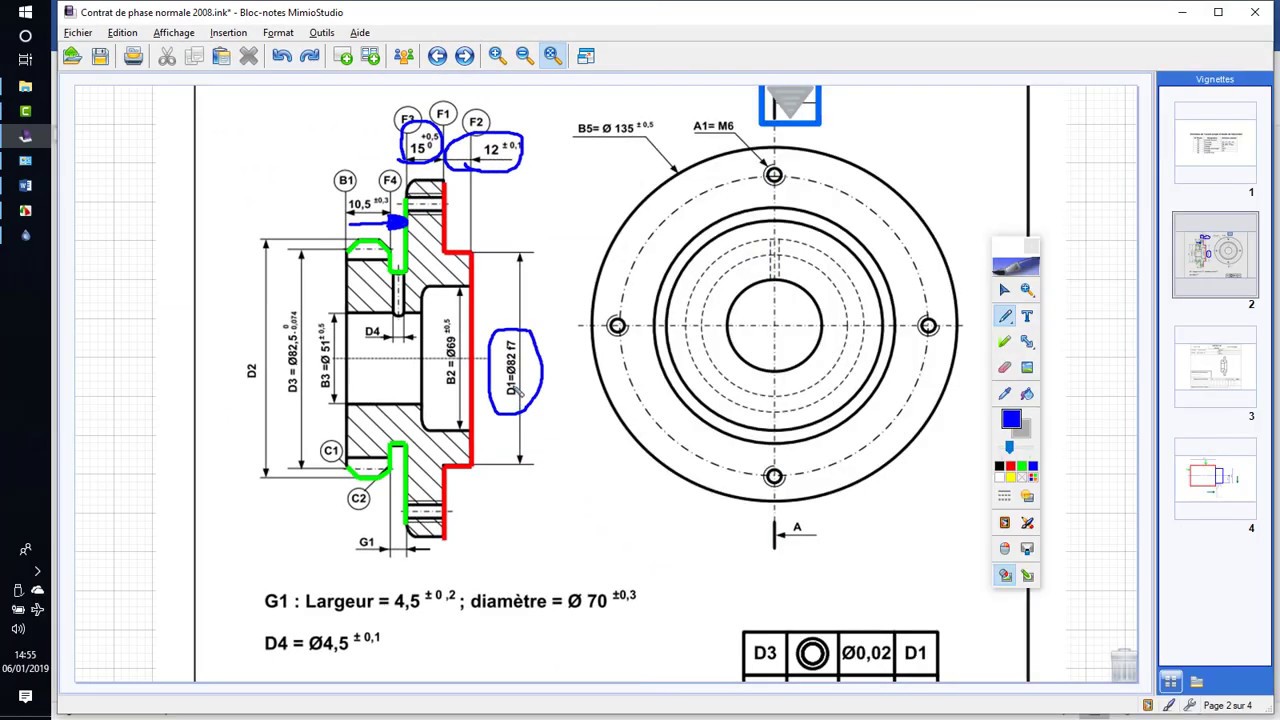Click the 'Page 2 sur 4' indicator
Viewport: 1280px width, 720px height.
coord(1227,706)
